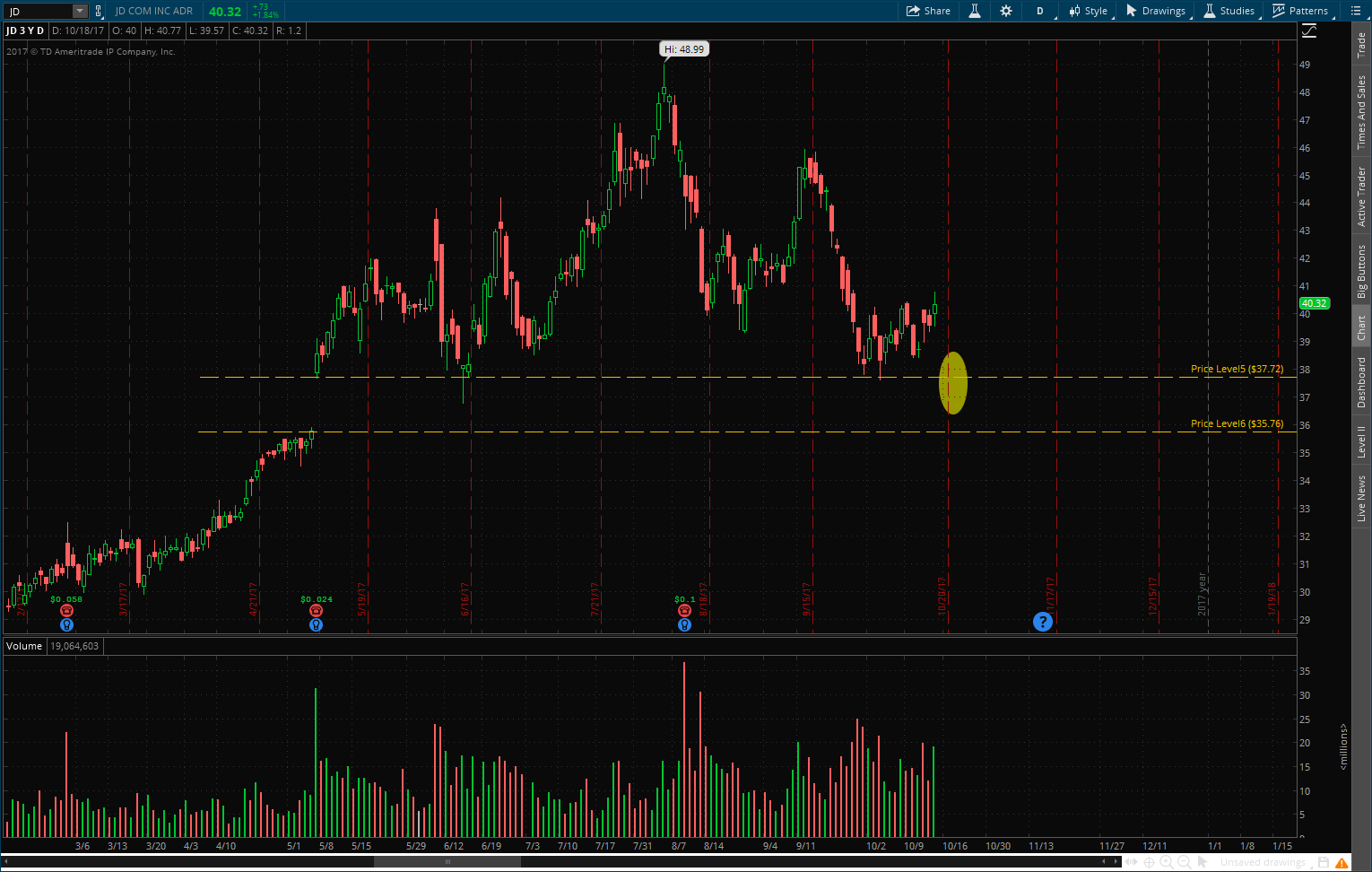Screen dimensions: 1372x872
Task: Click the Share button
Action: (x=928, y=11)
